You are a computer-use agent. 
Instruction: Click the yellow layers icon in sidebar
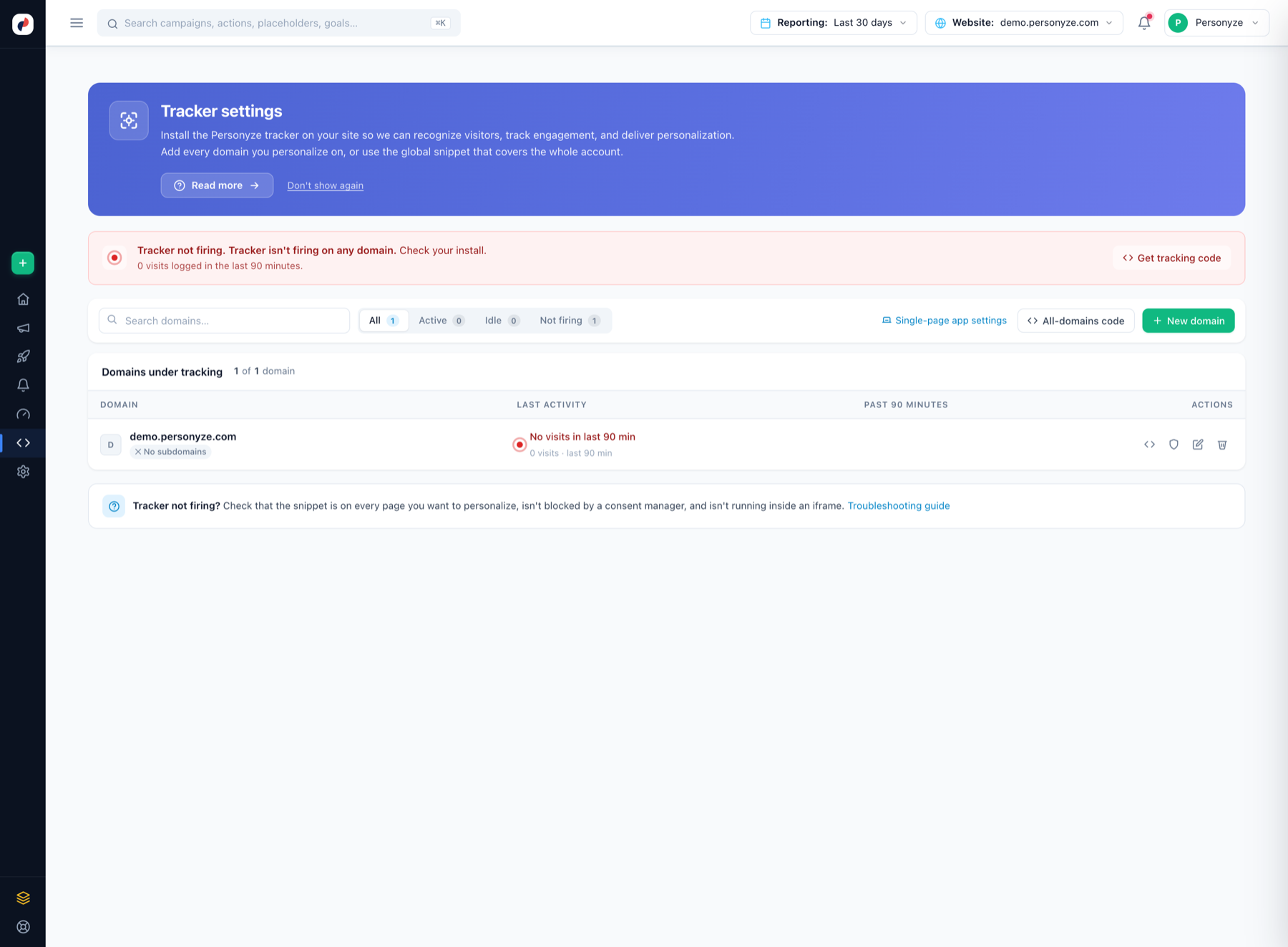tap(23, 898)
